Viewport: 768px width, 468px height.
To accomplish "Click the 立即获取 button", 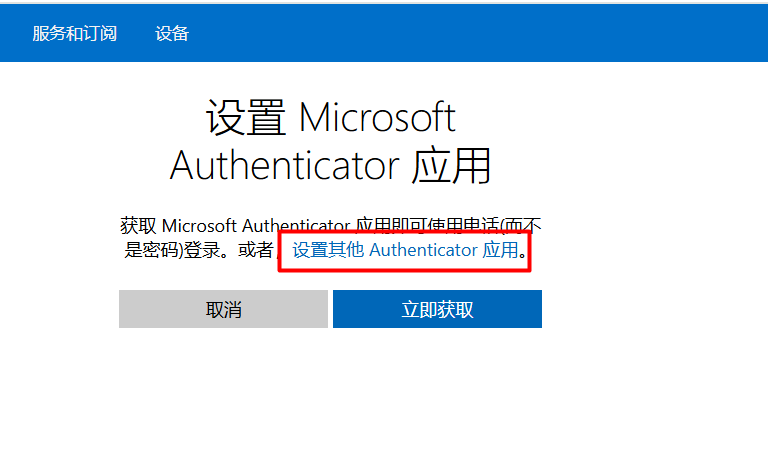I will point(437,309).
